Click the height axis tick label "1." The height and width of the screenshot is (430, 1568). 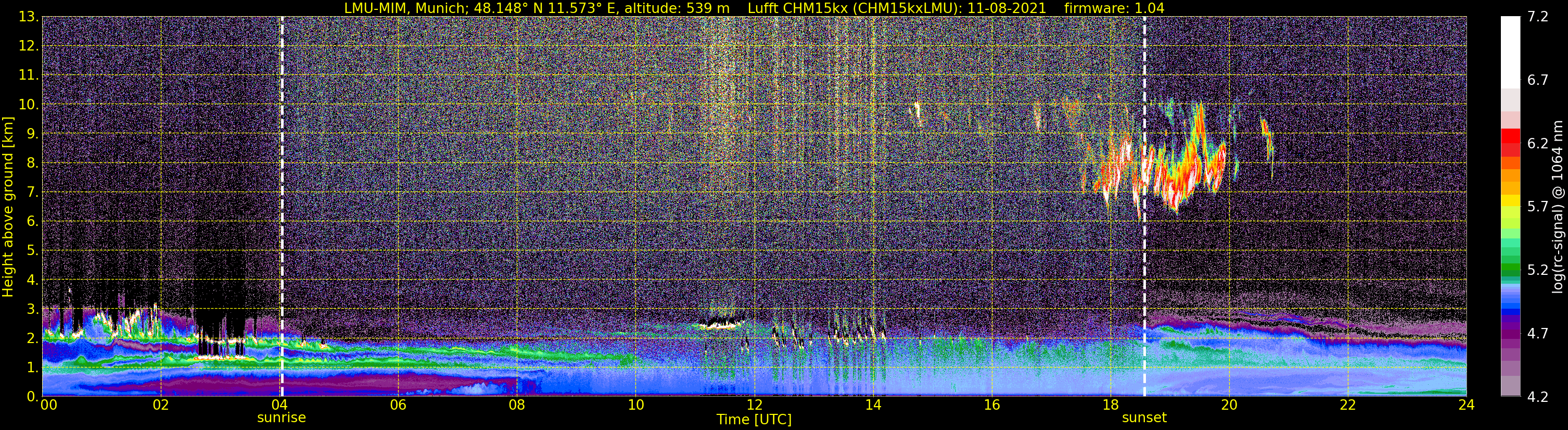tap(32, 368)
